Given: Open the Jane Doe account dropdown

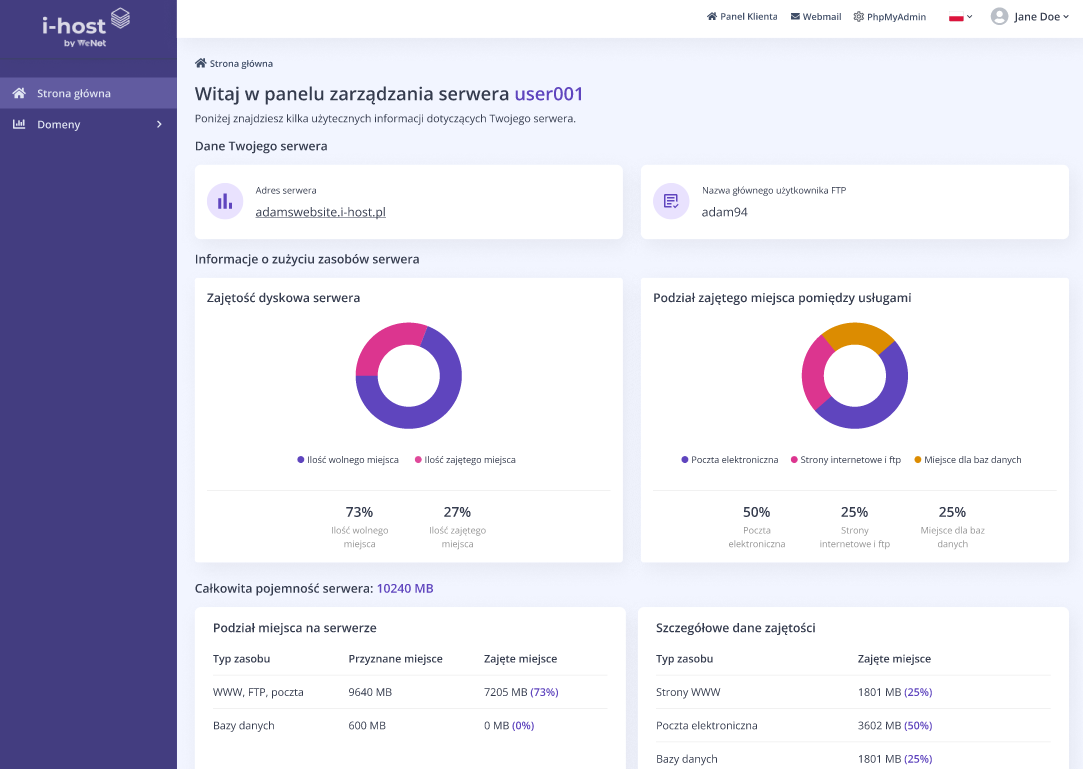Looking at the screenshot, I should point(1031,16).
